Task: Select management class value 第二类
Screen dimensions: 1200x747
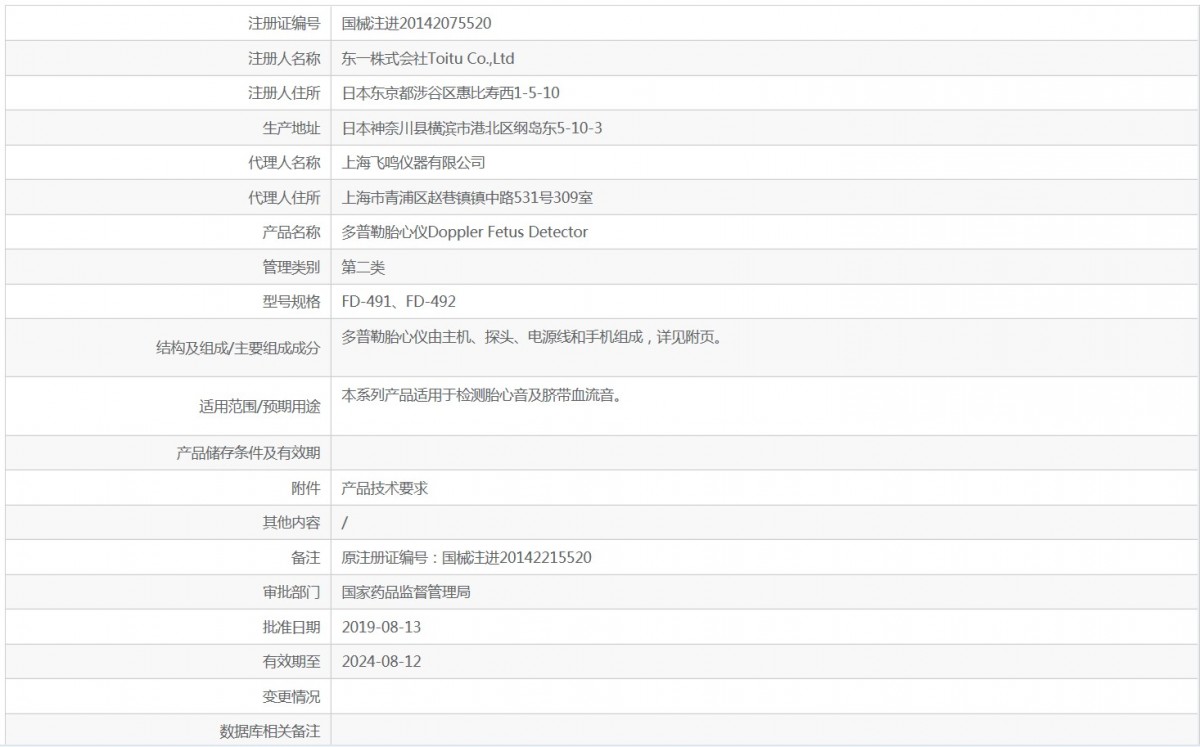Action: click(363, 267)
